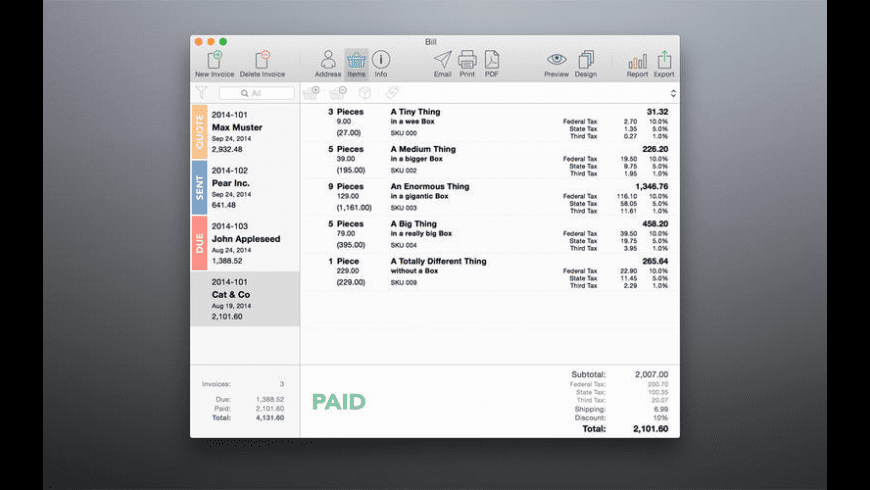The image size is (870, 490).
Task: Click sidebar Due amount 1,388.52 in summary
Action: point(270,400)
